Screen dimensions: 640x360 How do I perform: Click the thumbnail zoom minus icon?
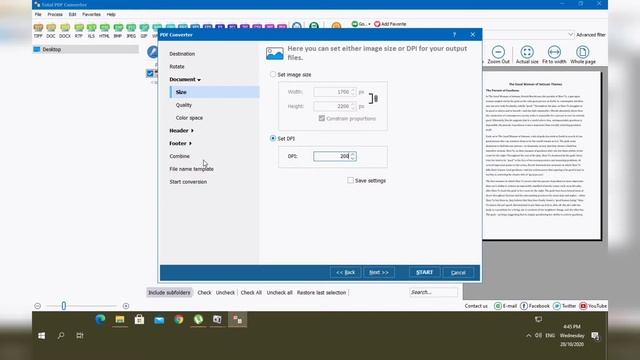pos(38,306)
